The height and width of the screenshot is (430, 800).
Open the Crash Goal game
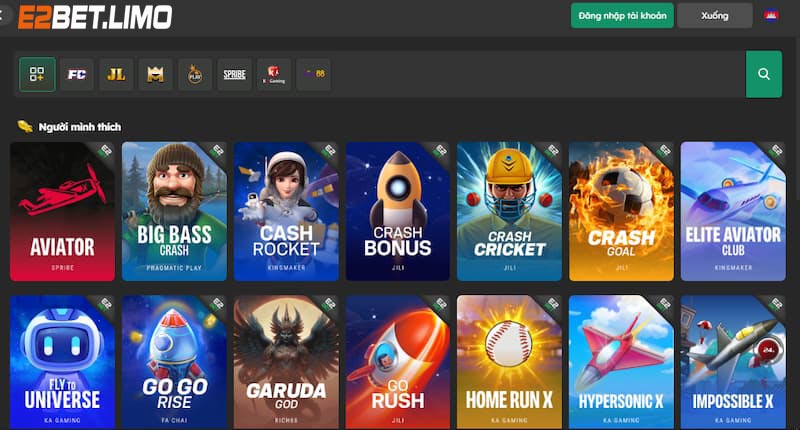pos(621,211)
